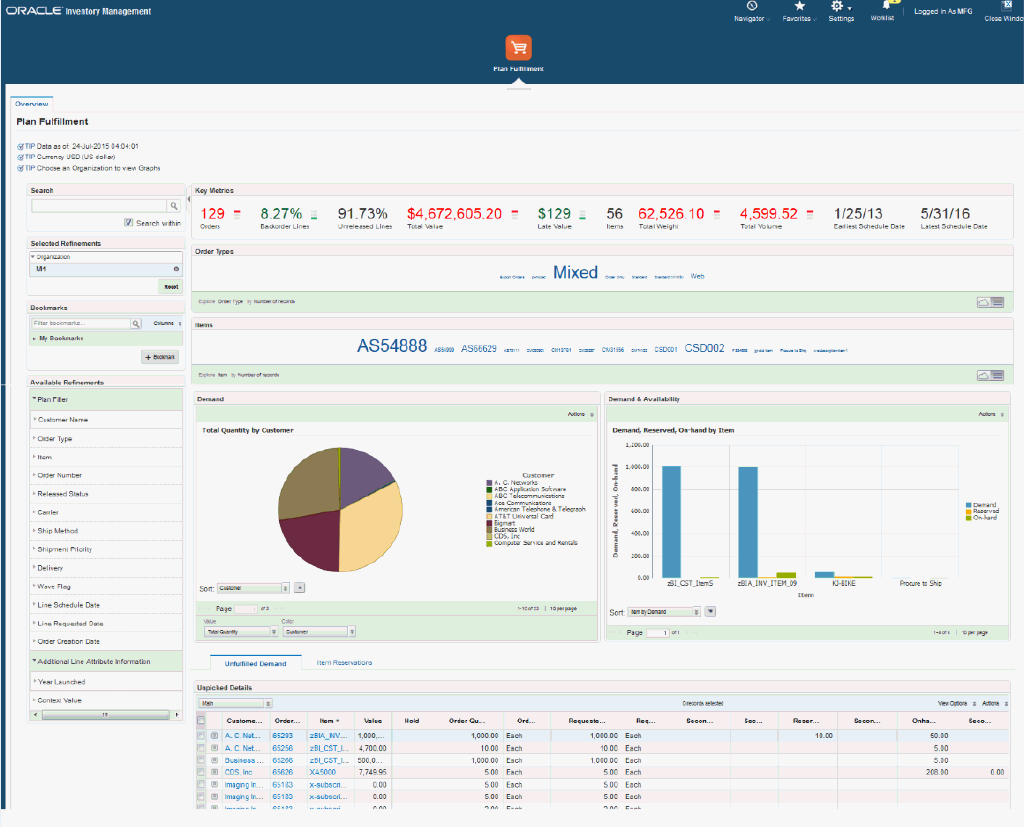
Task: Open details icon for order 65293
Action: tap(214, 736)
